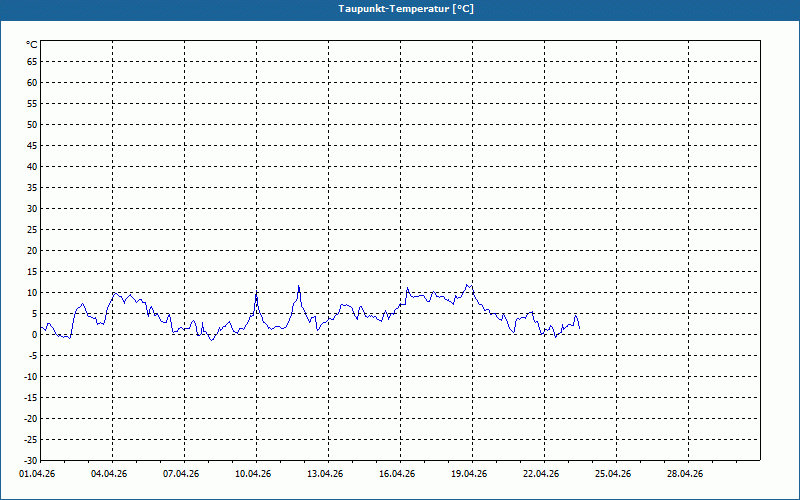The height and width of the screenshot is (500, 800).
Task: Click the 30 value on the y-axis
Action: tap(32, 208)
